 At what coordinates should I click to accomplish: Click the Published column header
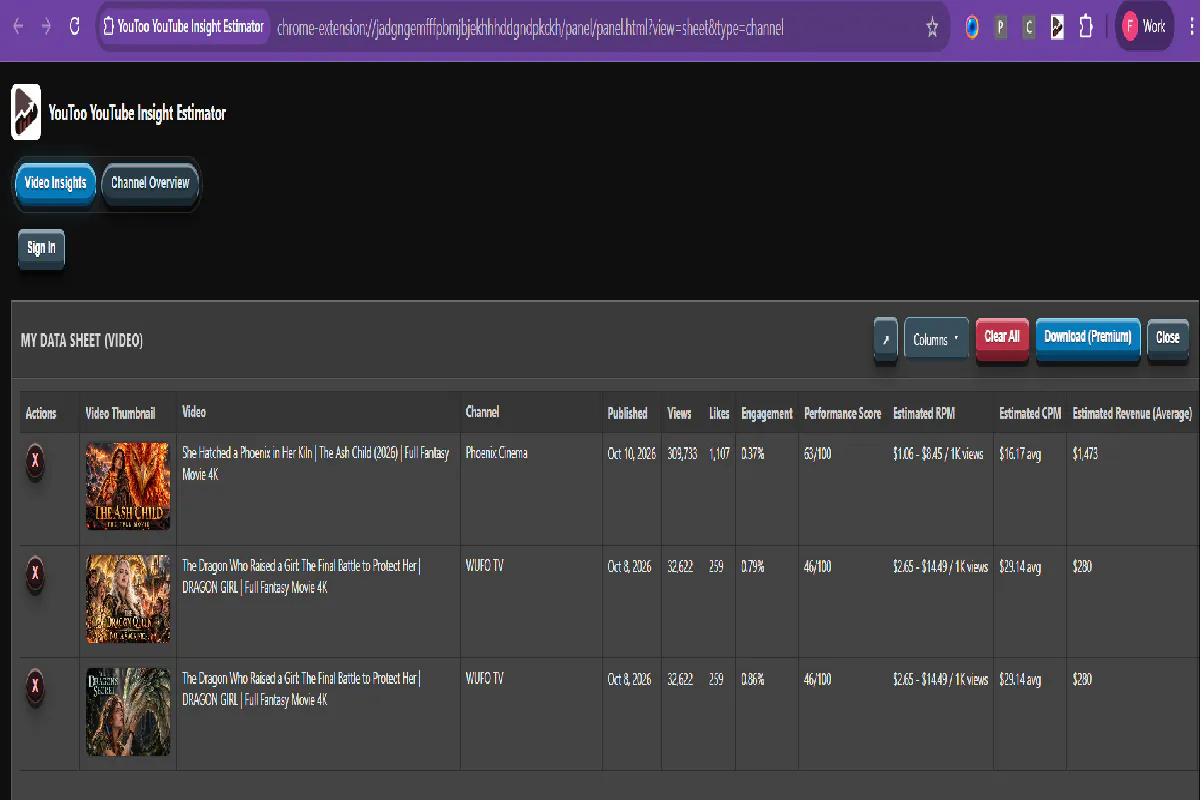(627, 413)
